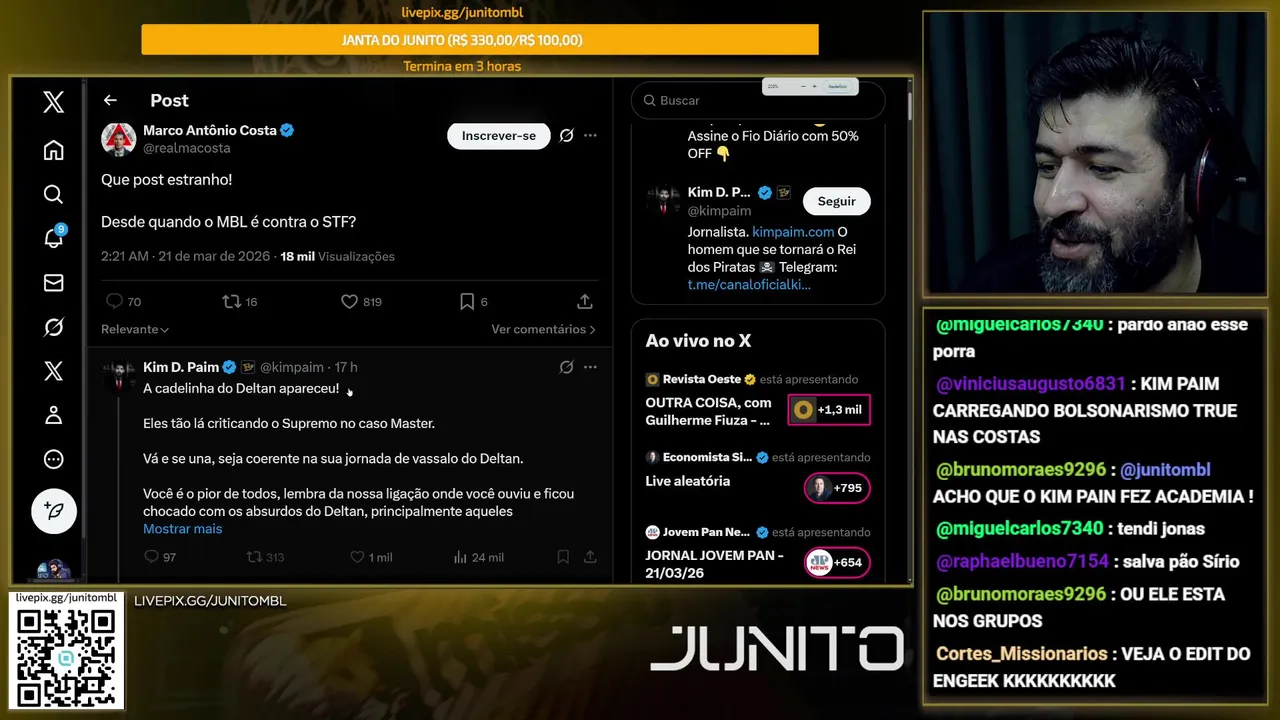Screen dimensions: 1280x720
Task: Join Revista Oeste live +1,3 mil
Action: (x=828, y=410)
